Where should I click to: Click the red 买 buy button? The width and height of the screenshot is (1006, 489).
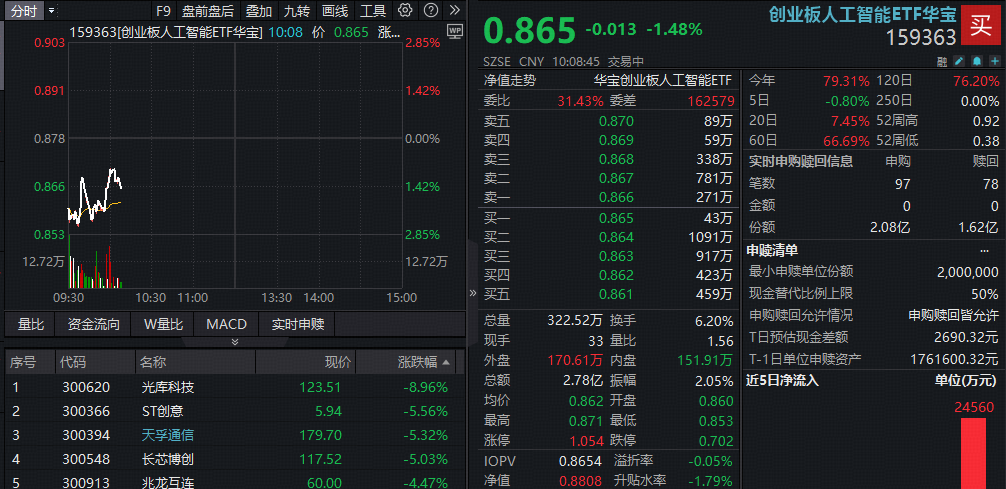tap(982, 26)
